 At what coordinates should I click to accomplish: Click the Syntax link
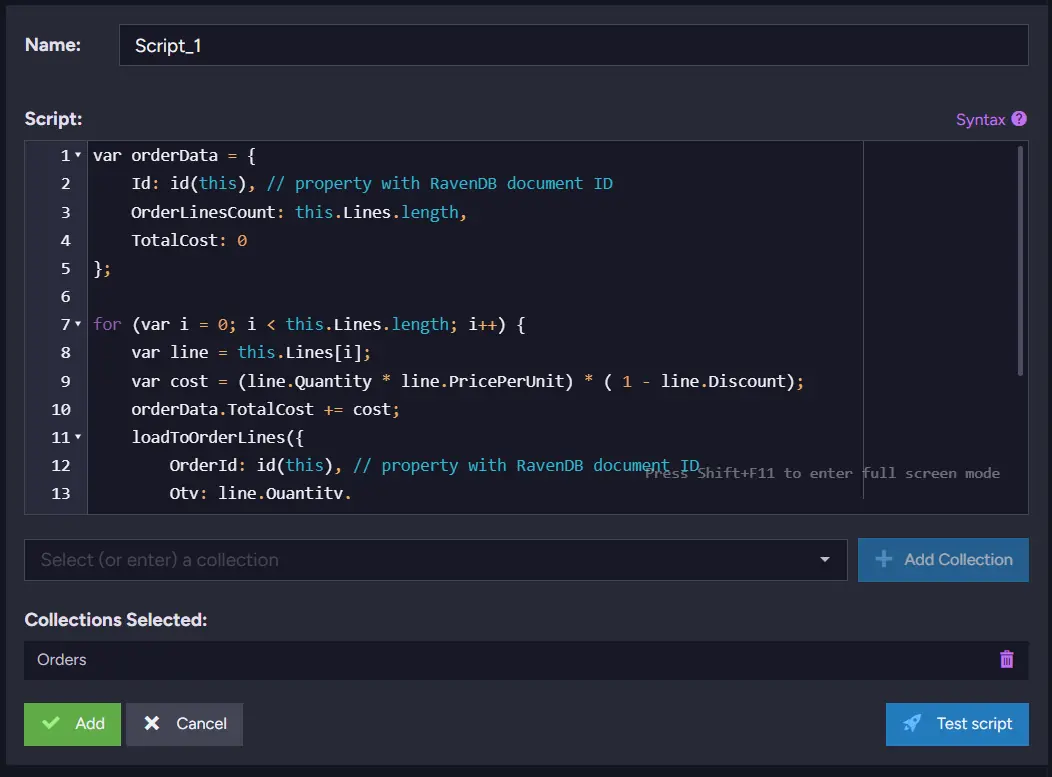click(x=980, y=119)
